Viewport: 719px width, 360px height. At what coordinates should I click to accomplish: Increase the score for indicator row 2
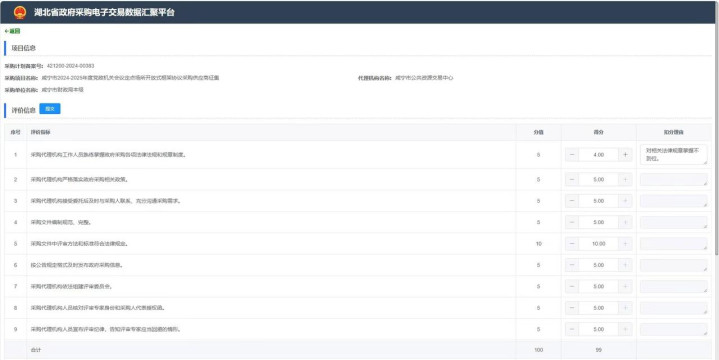click(625, 179)
